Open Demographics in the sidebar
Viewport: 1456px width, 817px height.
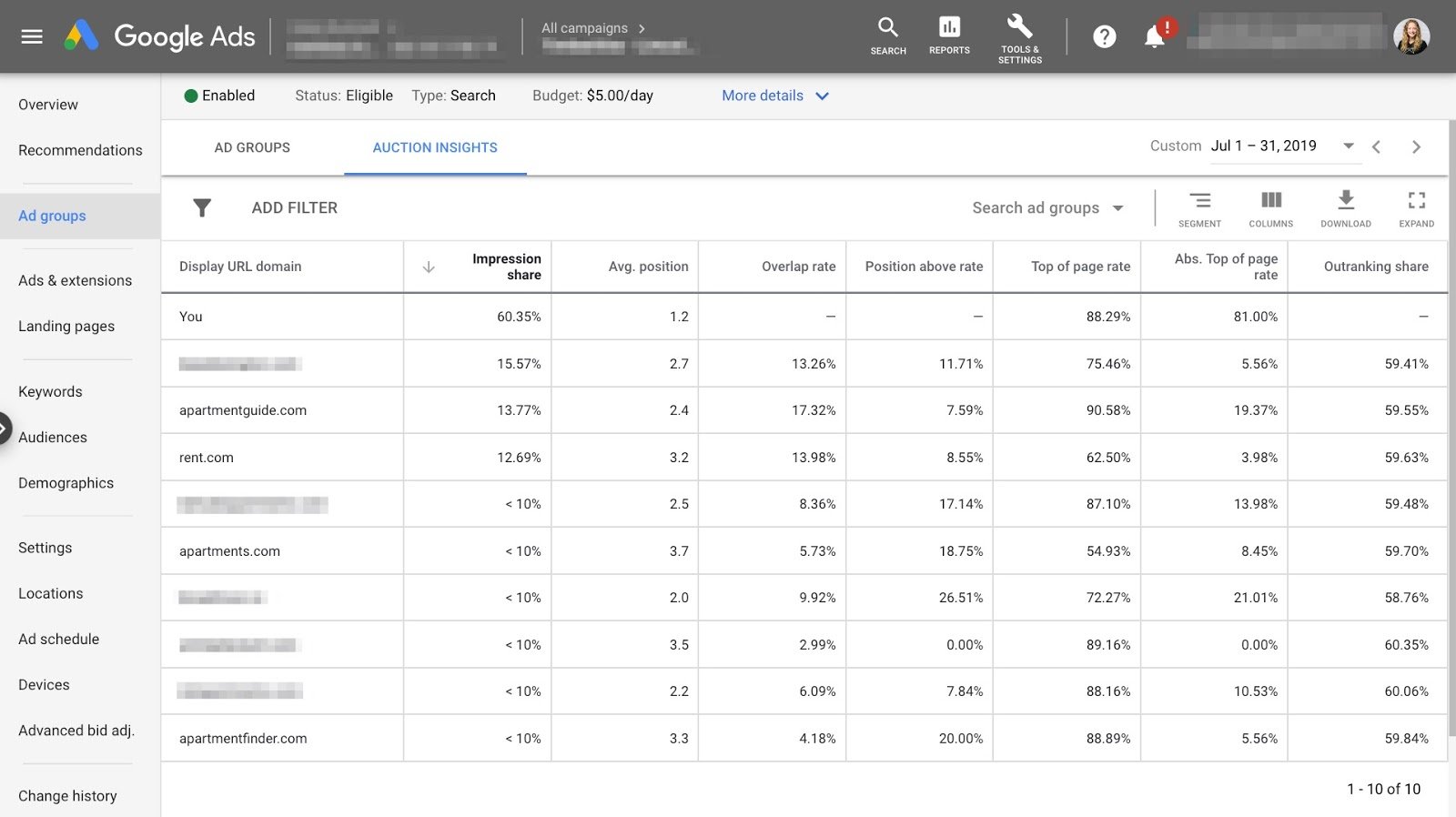(66, 483)
